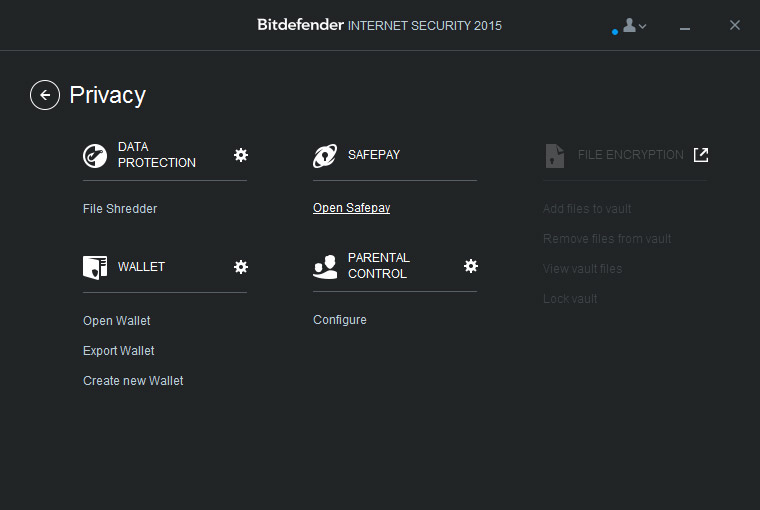This screenshot has height=510, width=760.
Task: Select Create new Wallet
Action: point(133,381)
